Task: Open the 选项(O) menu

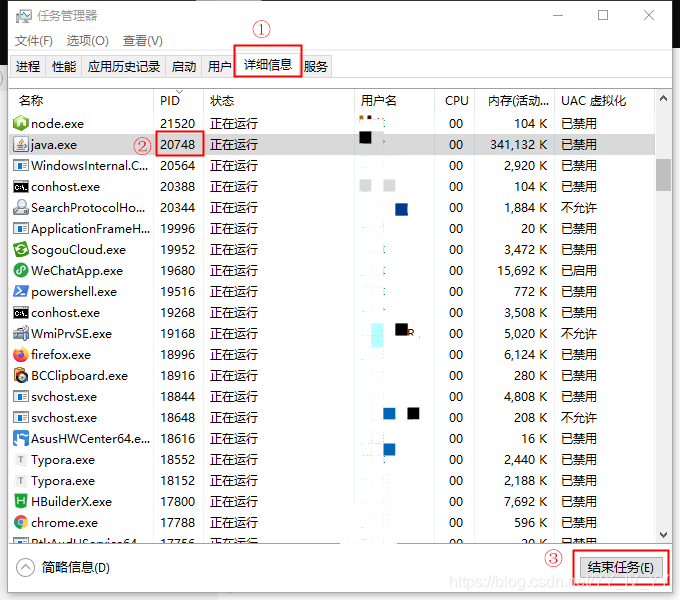Action: (x=88, y=41)
